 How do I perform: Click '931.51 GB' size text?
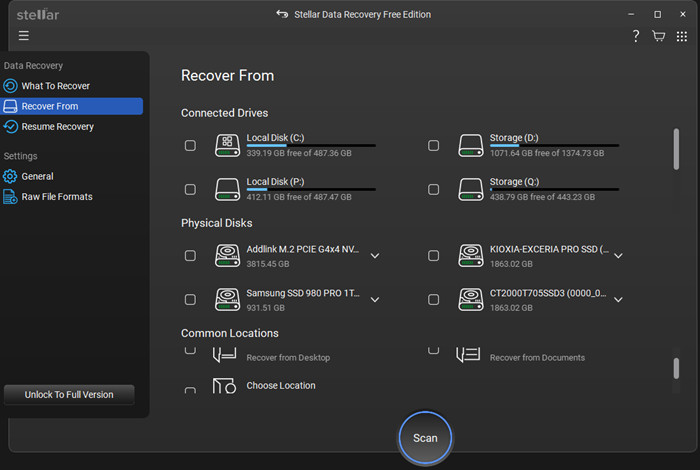pyautogui.click(x=266, y=308)
